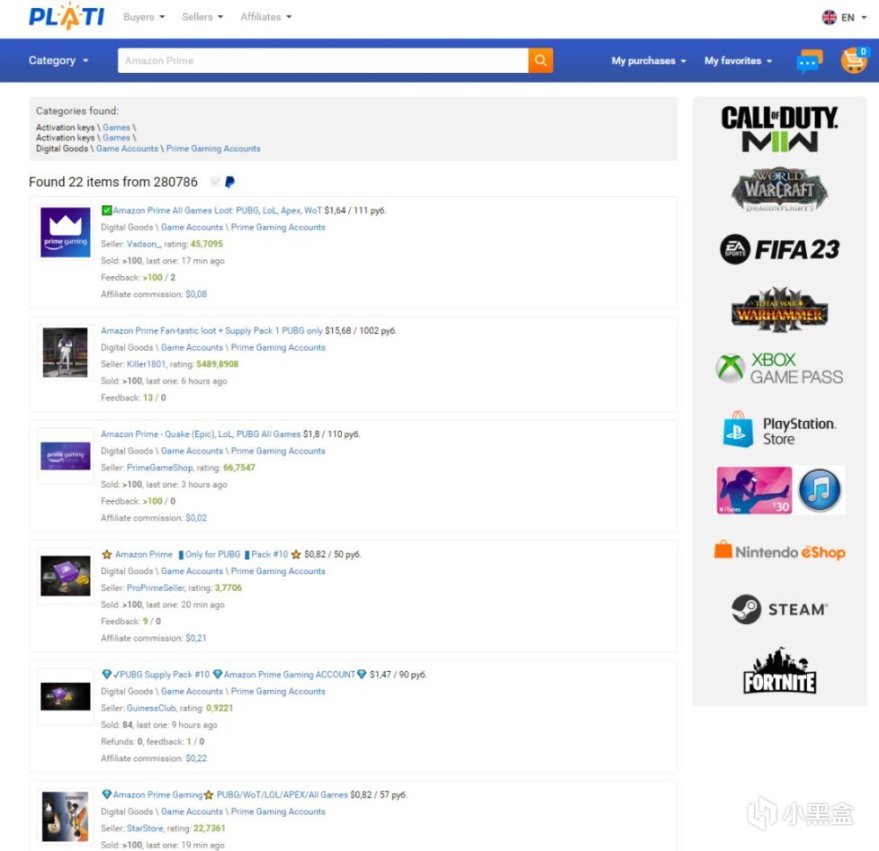Open the My purchases dropdown
This screenshot has height=851, width=879.
click(649, 61)
